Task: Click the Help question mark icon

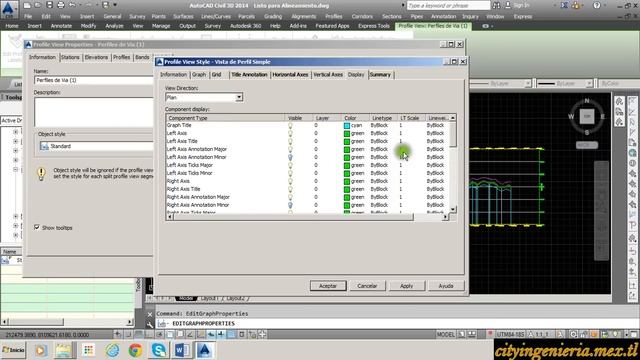Action: (597, 5)
